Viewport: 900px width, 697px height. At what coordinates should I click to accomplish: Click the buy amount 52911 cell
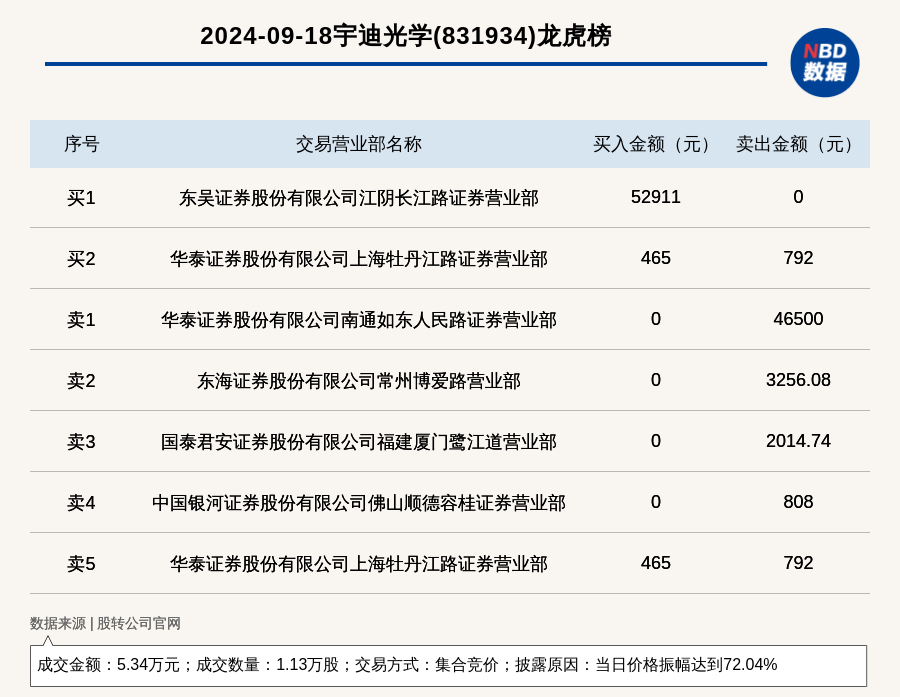pyautogui.click(x=655, y=197)
